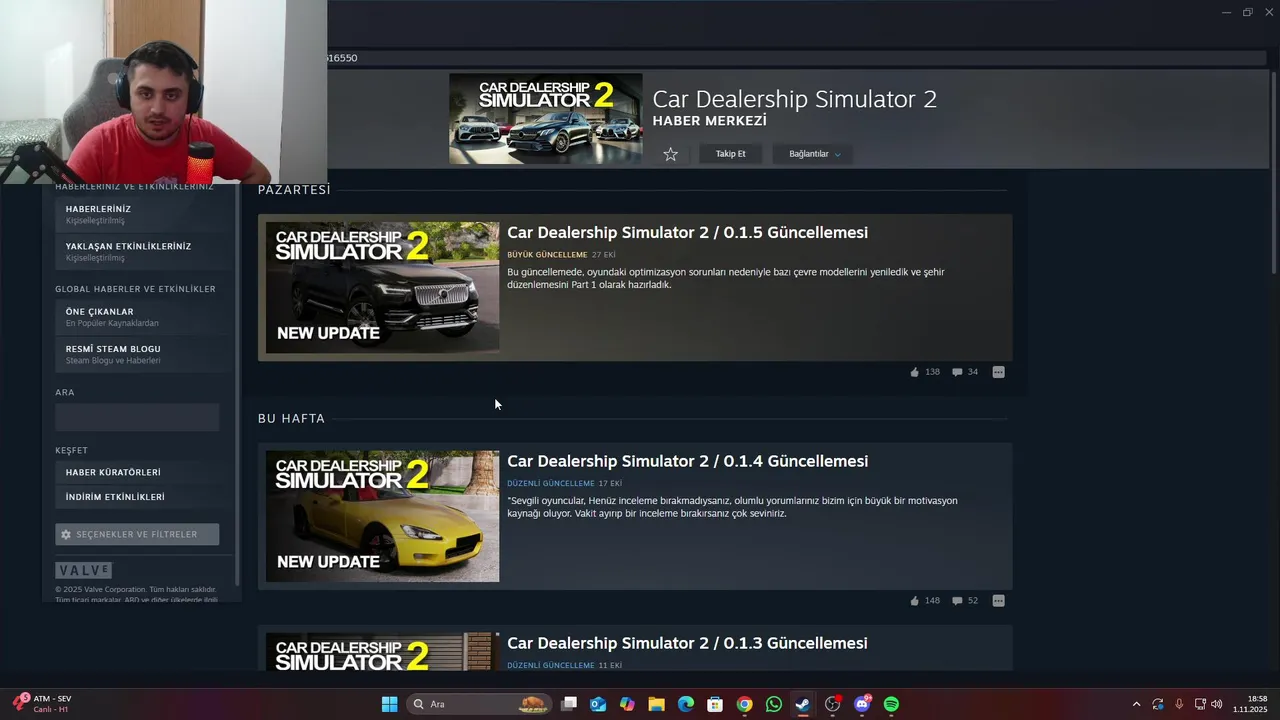1280x720 pixels.
Task: Click the Car Dealership Simulator 2 header banner image
Action: [x=546, y=118]
